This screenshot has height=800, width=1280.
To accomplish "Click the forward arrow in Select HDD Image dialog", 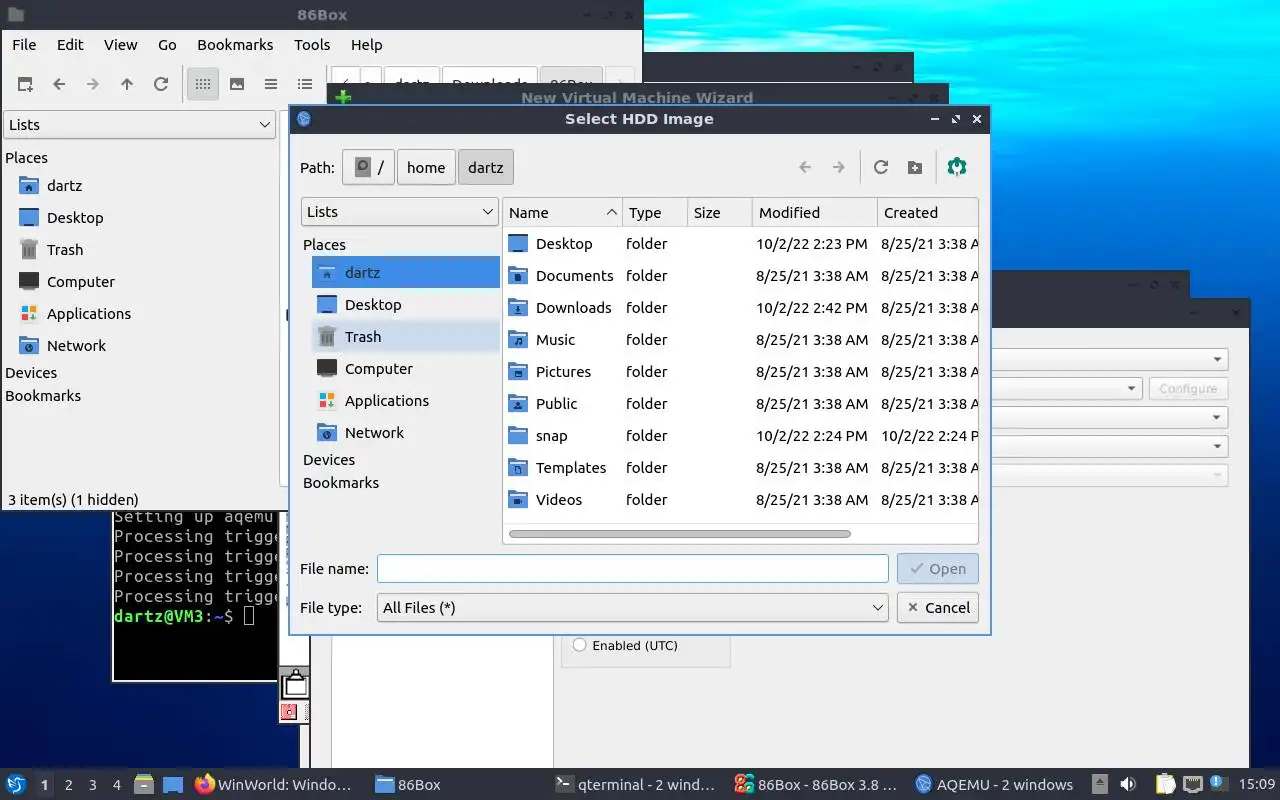I will pyautogui.click(x=839, y=167).
